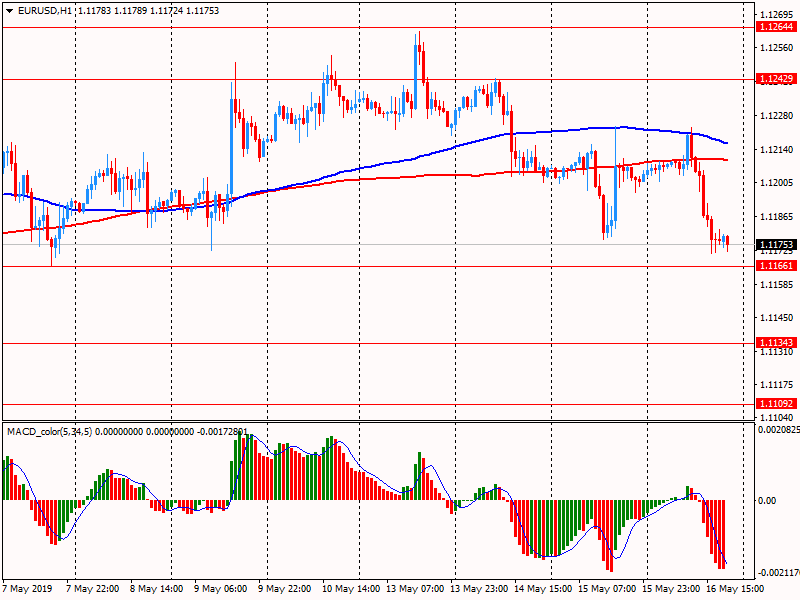Select the red 1.11661 price level label

pos(775,266)
